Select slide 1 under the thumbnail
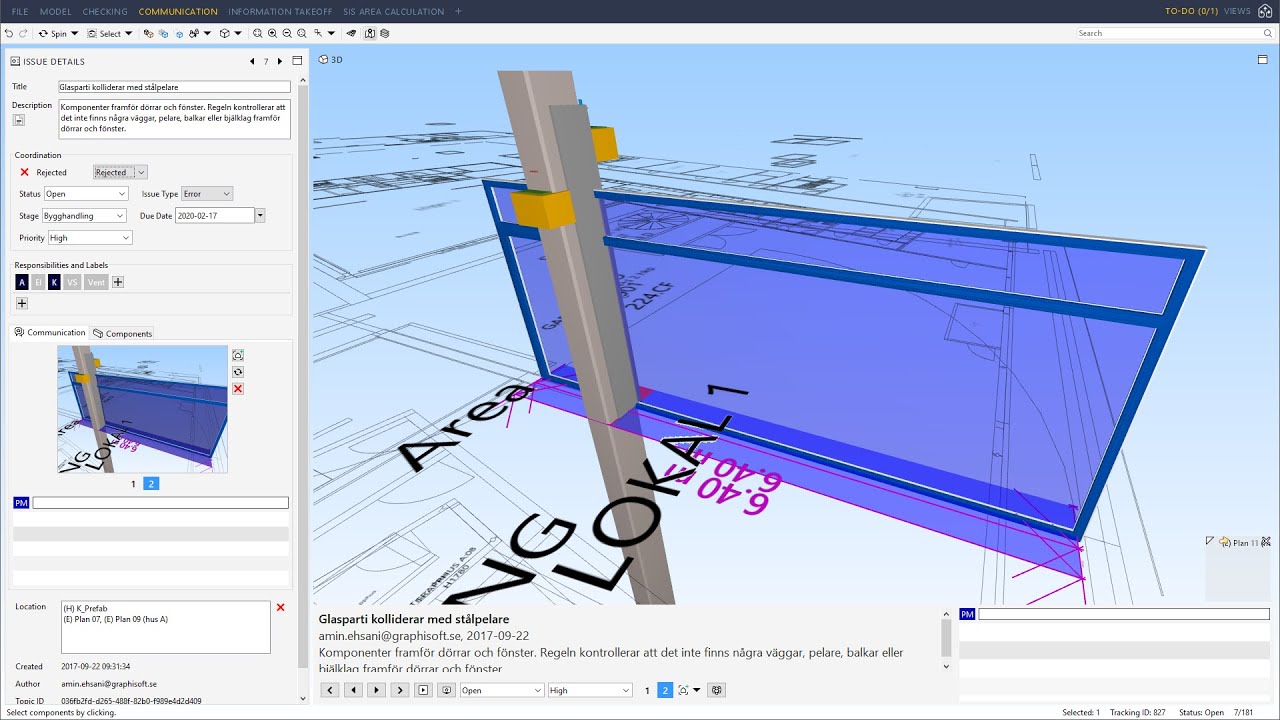Screen dimensions: 1280x720 coord(134,484)
